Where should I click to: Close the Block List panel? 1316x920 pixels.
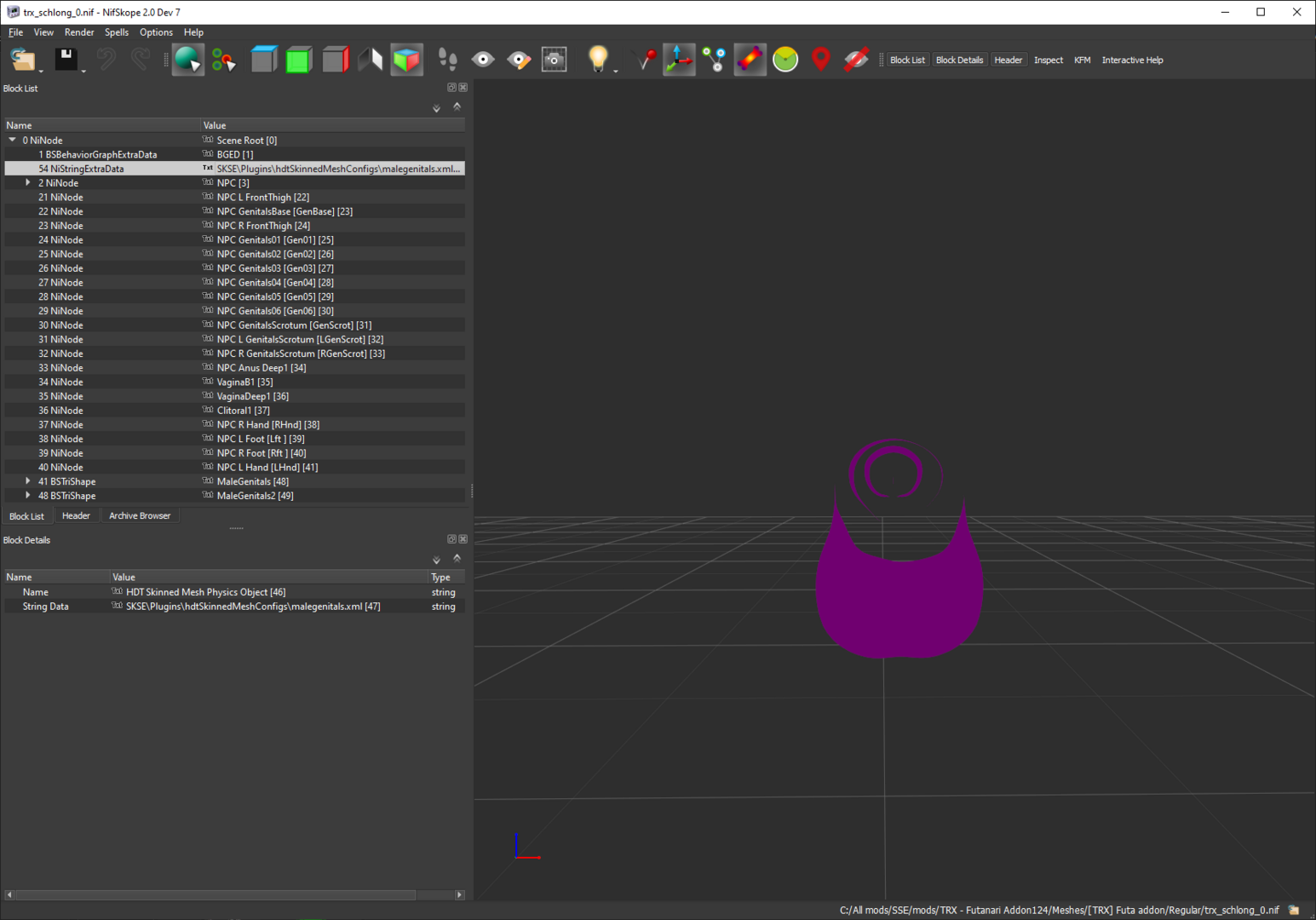tap(463, 87)
